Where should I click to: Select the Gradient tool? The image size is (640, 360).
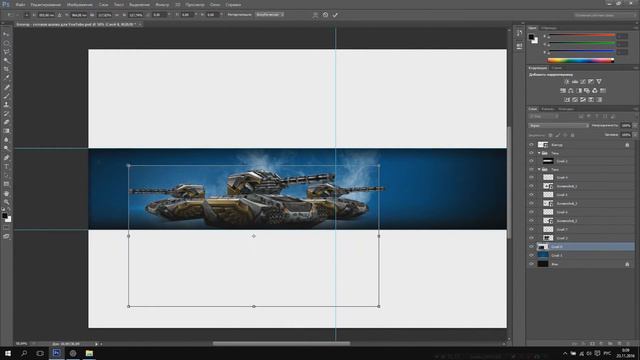pos(7,131)
